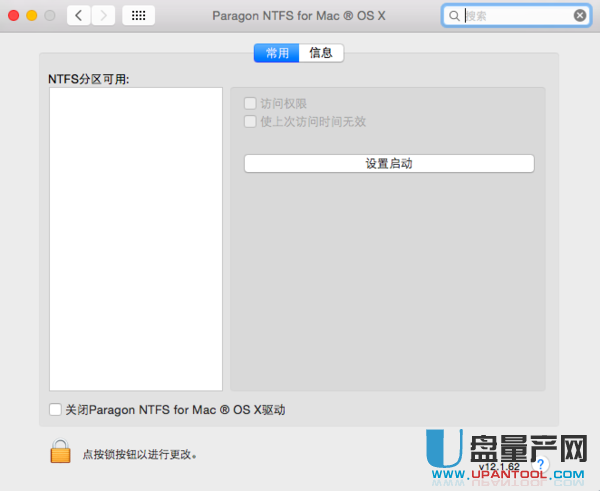Check 关闭Paragon NTFS for Mac OS X驱动
Screen dimensions: 600x491
pyautogui.click(x=56, y=409)
